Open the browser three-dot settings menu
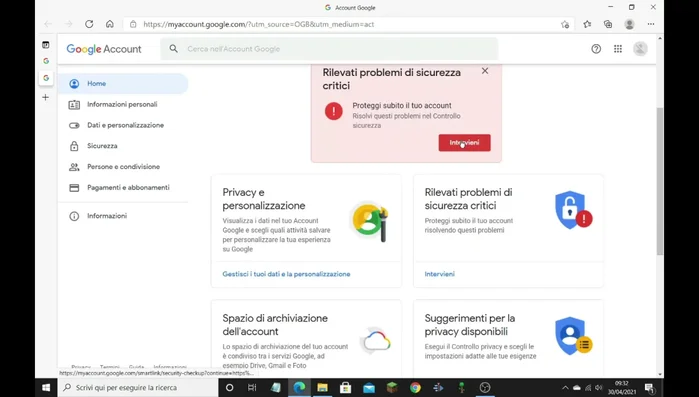This screenshot has width=699, height=397. (x=651, y=24)
